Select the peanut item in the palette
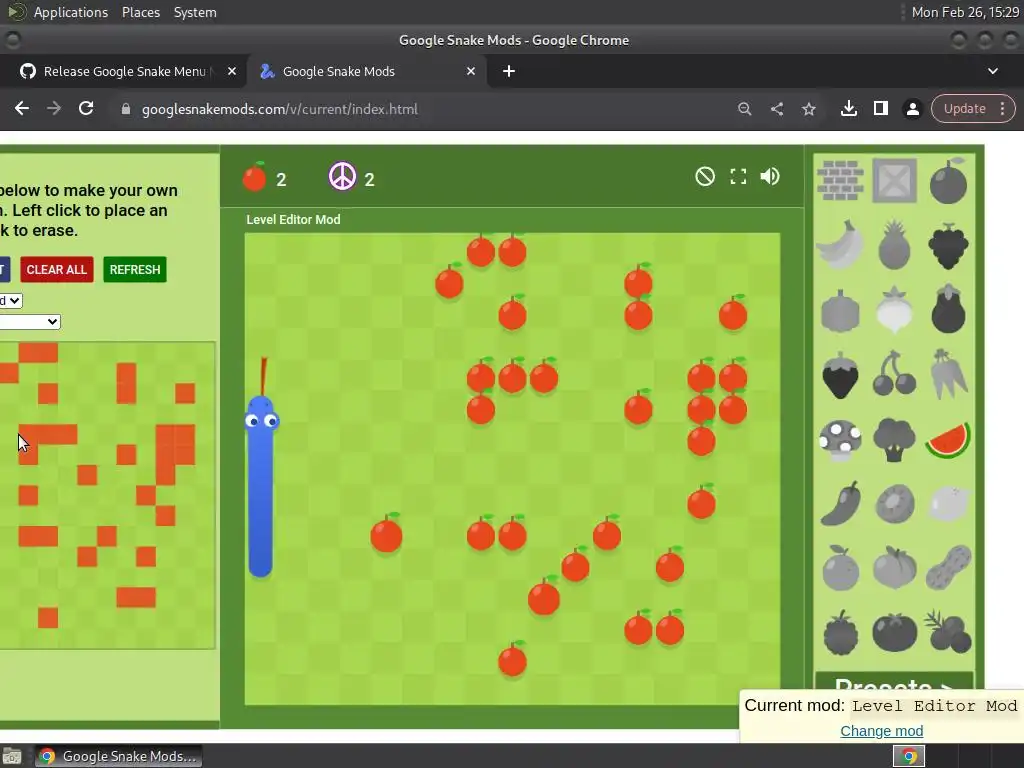The width and height of the screenshot is (1024, 768). (x=948, y=568)
